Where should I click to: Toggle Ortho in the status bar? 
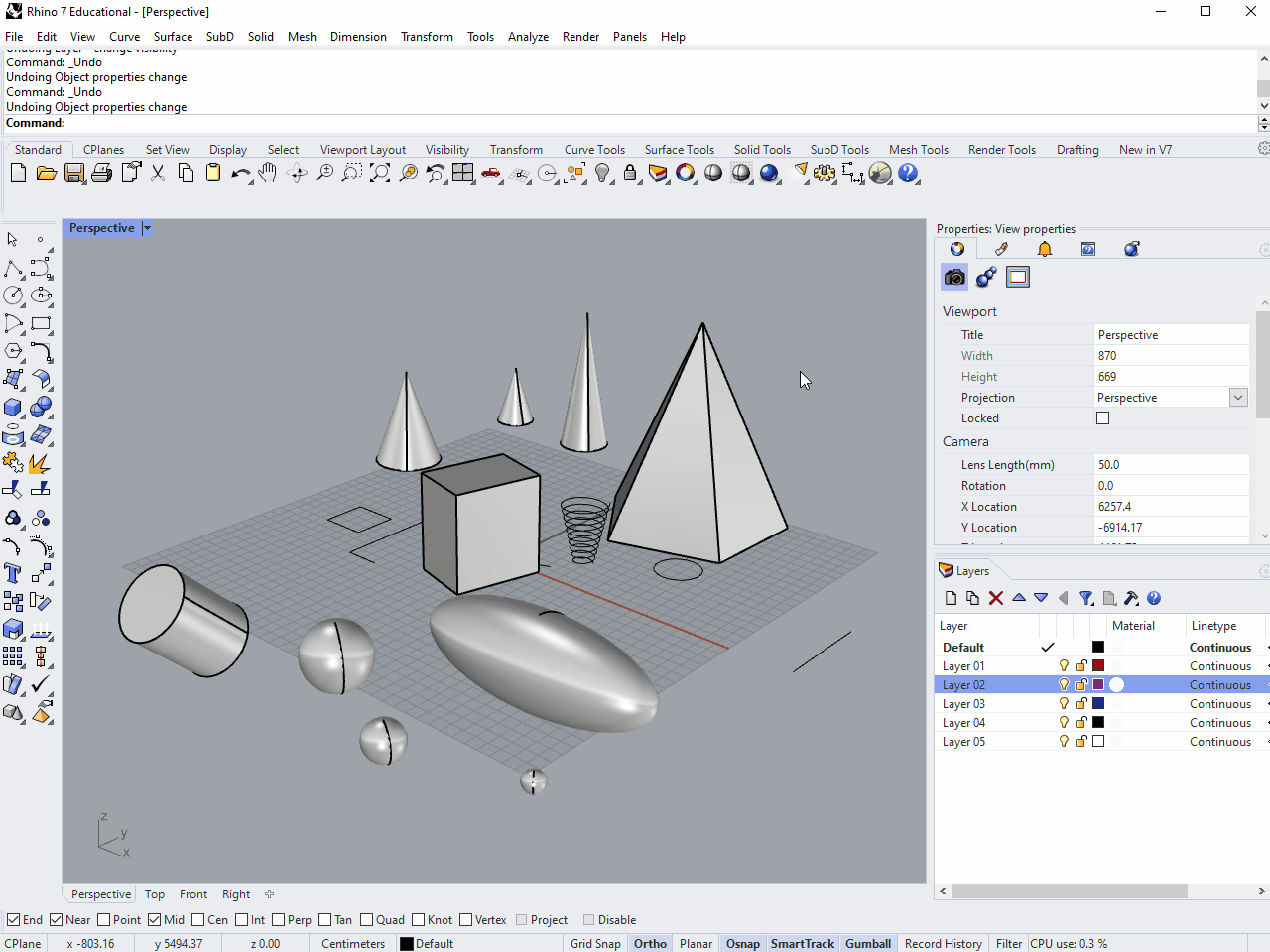pyautogui.click(x=650, y=944)
